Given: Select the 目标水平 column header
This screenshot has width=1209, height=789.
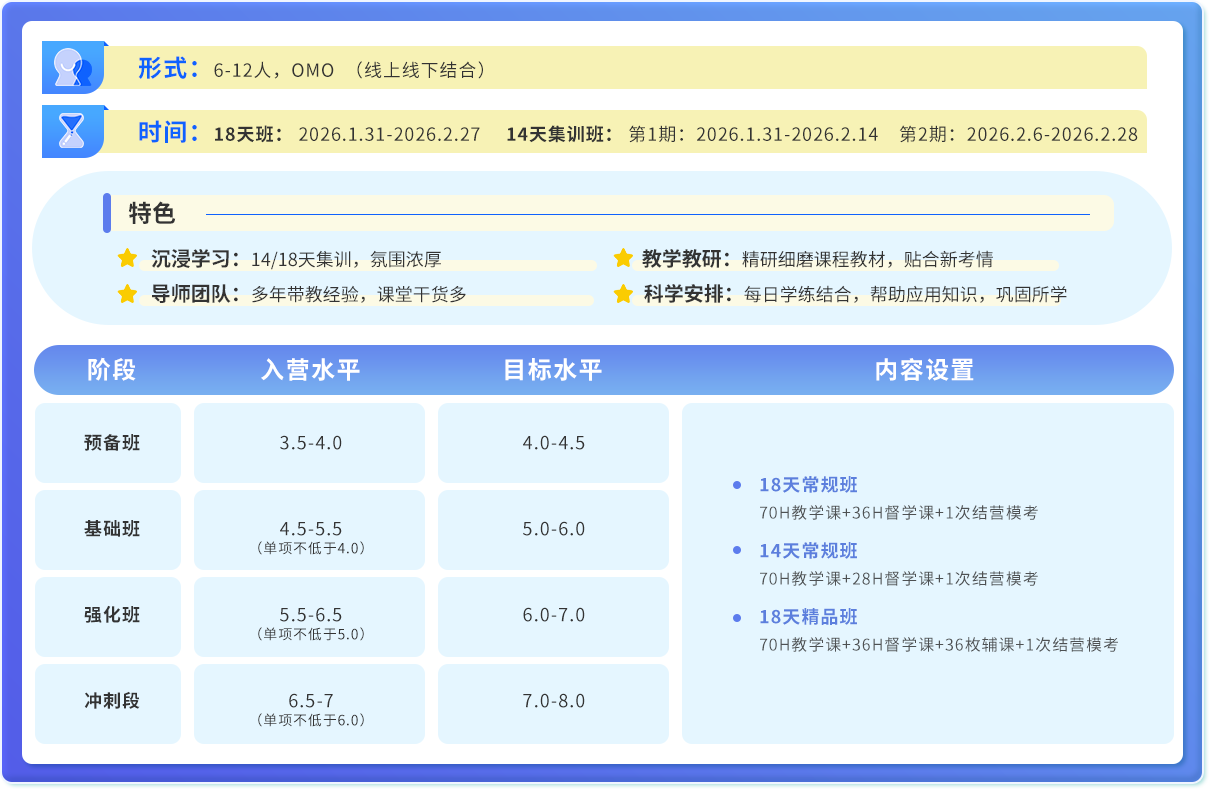Looking at the screenshot, I should (553, 370).
